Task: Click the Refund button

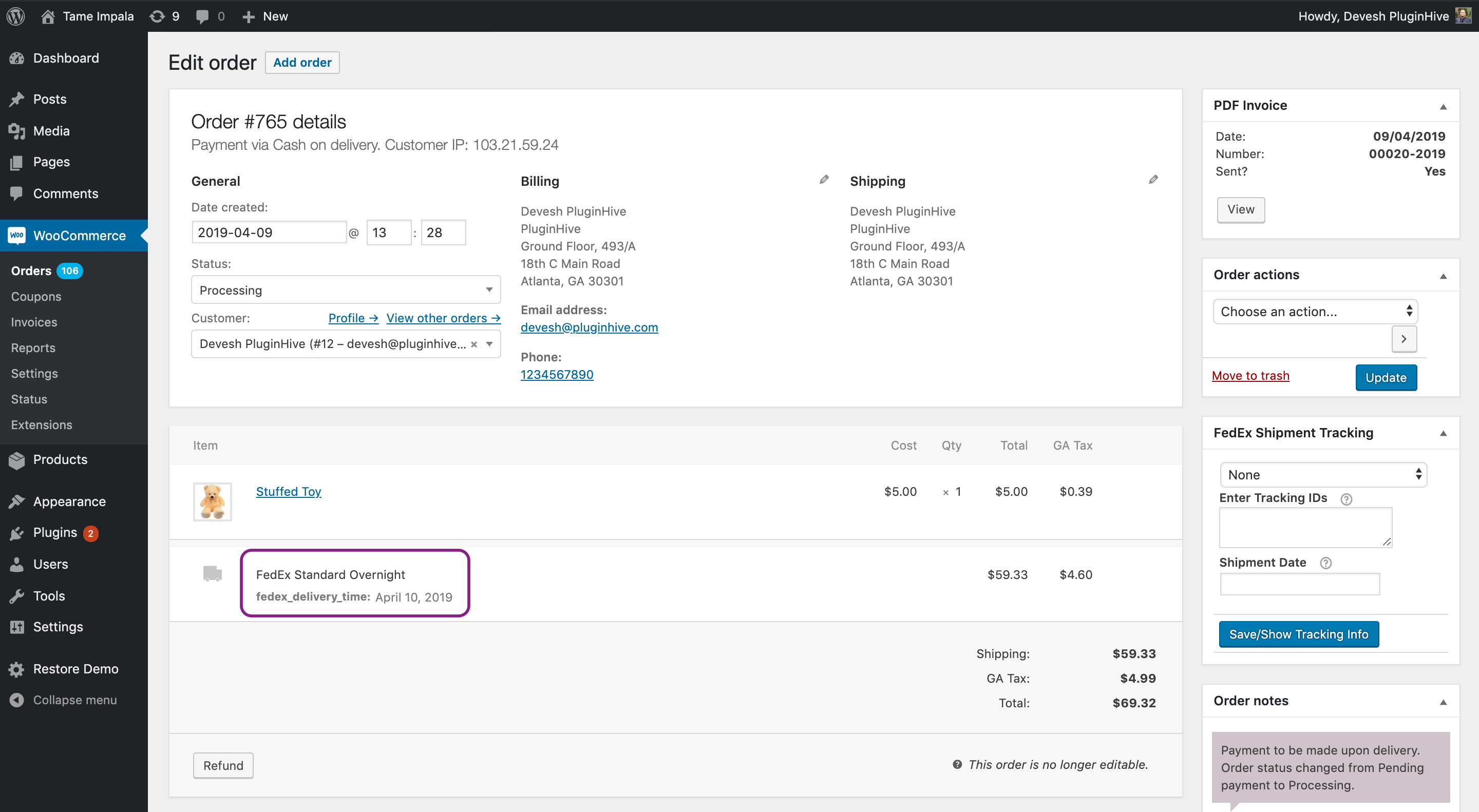Action: [x=223, y=765]
